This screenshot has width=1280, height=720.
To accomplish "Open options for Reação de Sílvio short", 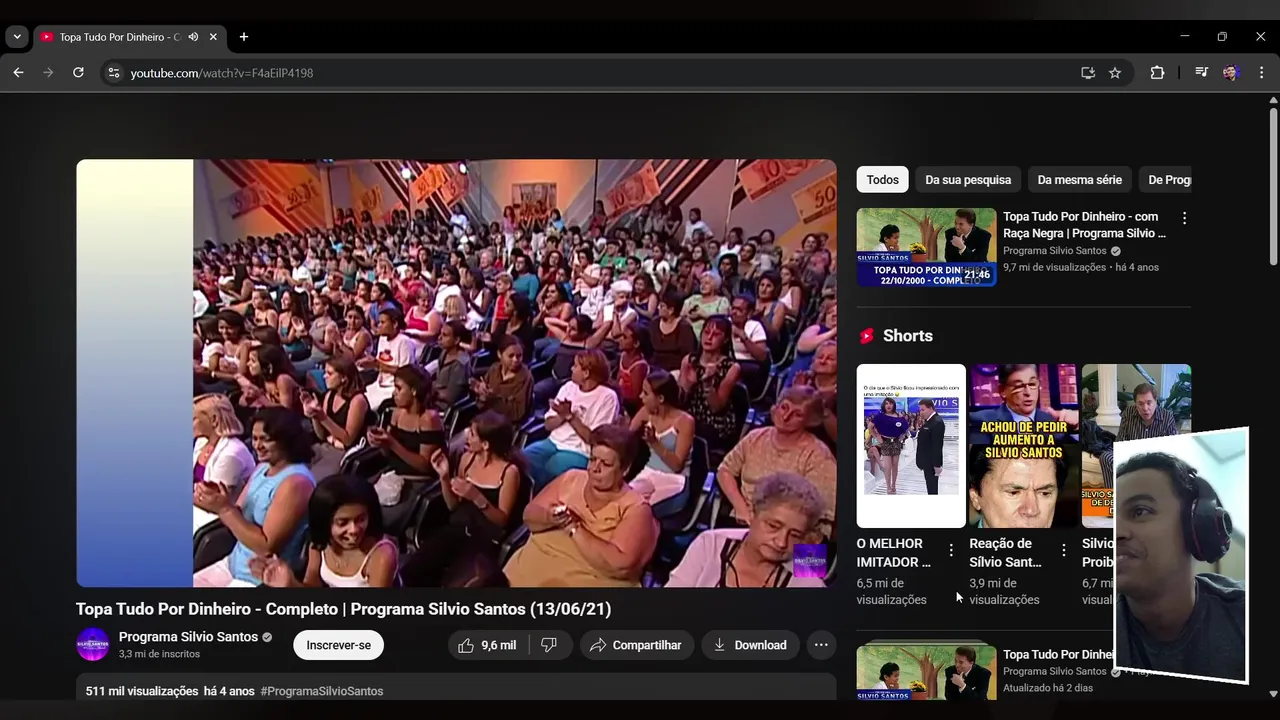I will coord(1064,550).
